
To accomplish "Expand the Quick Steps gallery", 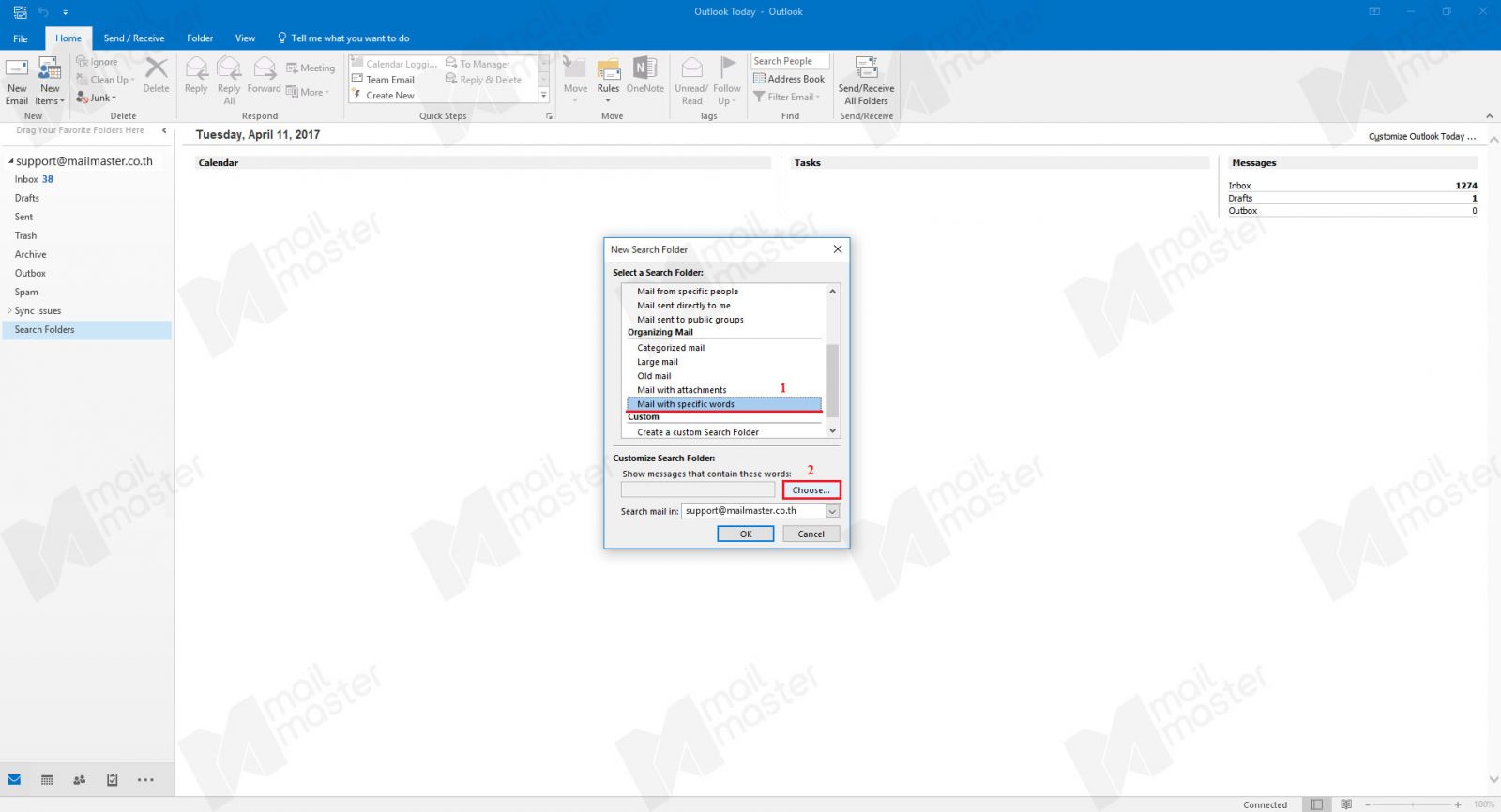I will (x=543, y=96).
